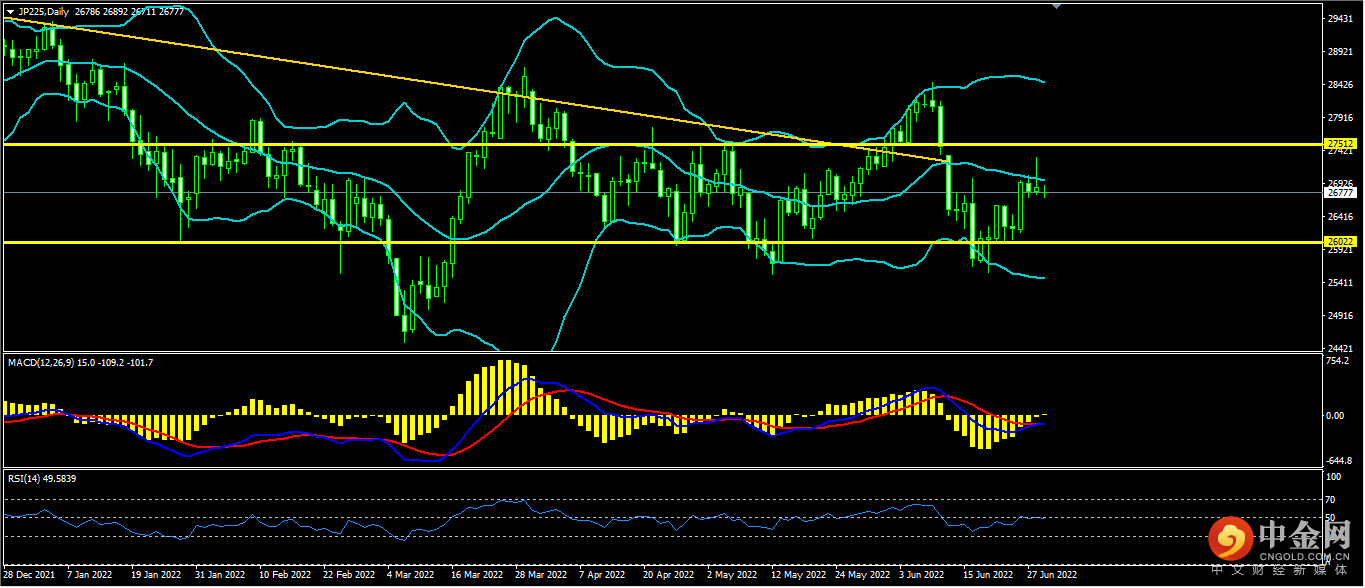The image size is (1365, 588).
Task: Click the -644.8 MACD scale value
Action: [1338, 461]
